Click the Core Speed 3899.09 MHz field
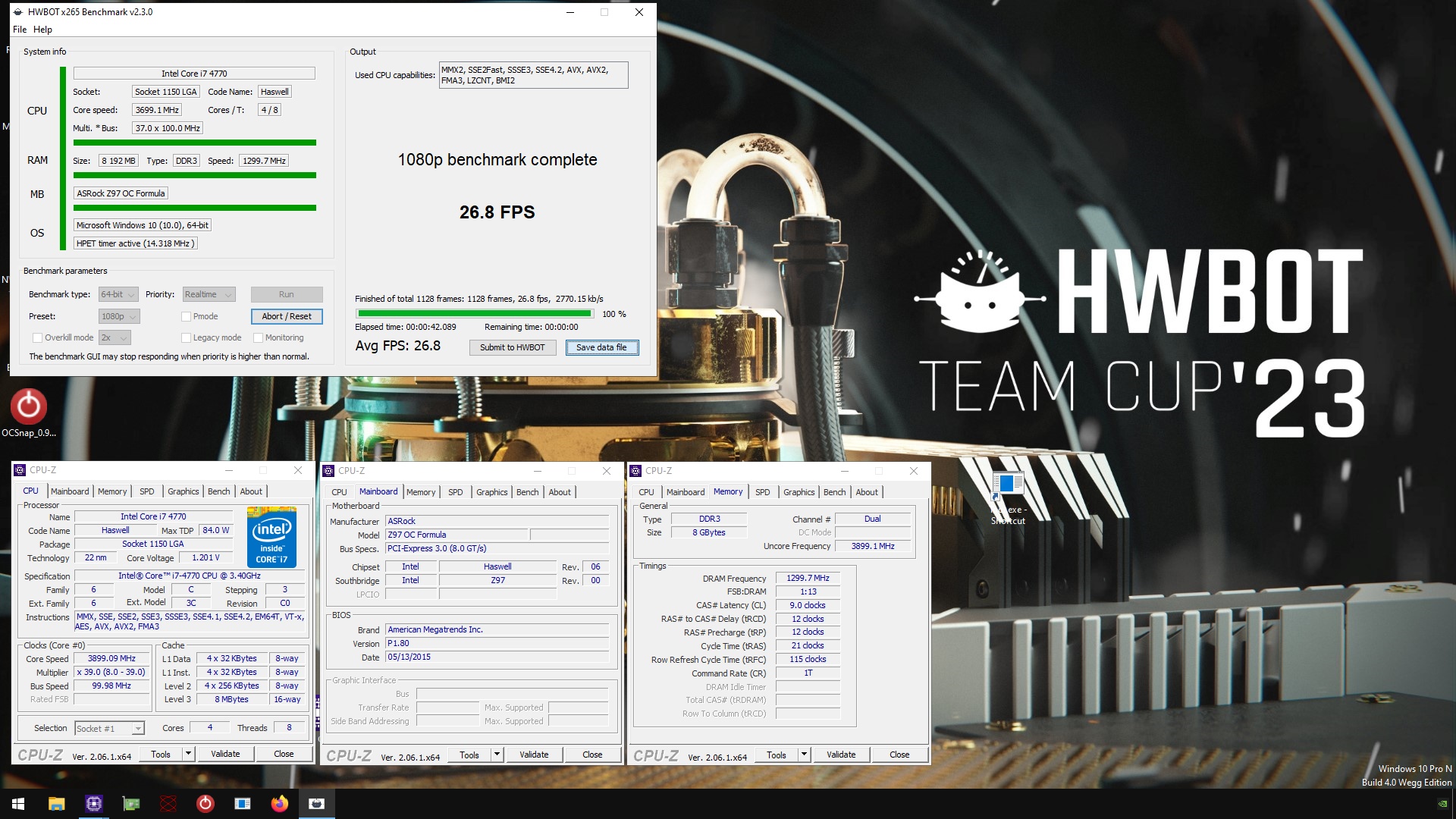The height and width of the screenshot is (819, 1456). (x=111, y=659)
